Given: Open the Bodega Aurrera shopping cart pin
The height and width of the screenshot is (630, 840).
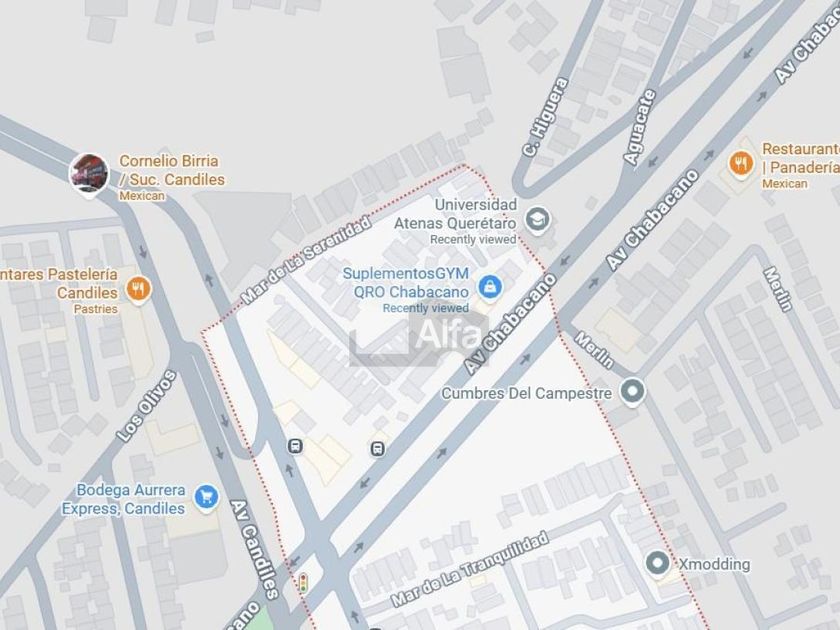Looking at the screenshot, I should coord(206,498).
